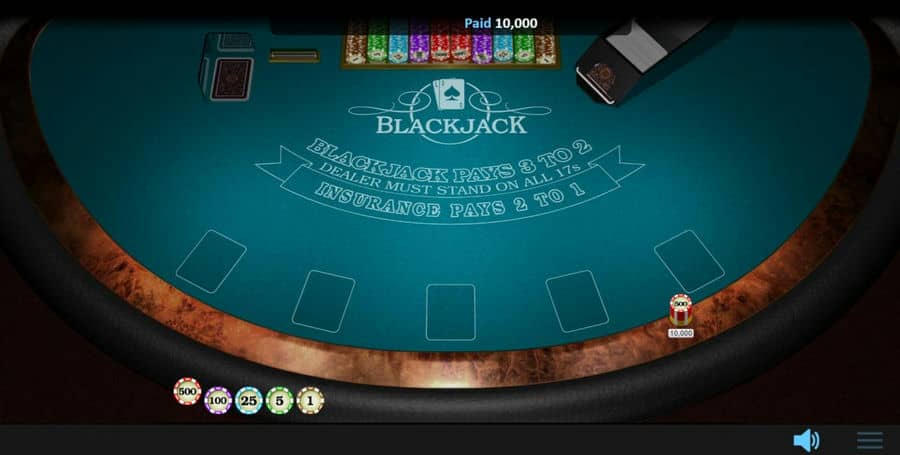The height and width of the screenshot is (455, 900).
Task: Click the red chip stack labeled 10,000
Action: coord(681,310)
